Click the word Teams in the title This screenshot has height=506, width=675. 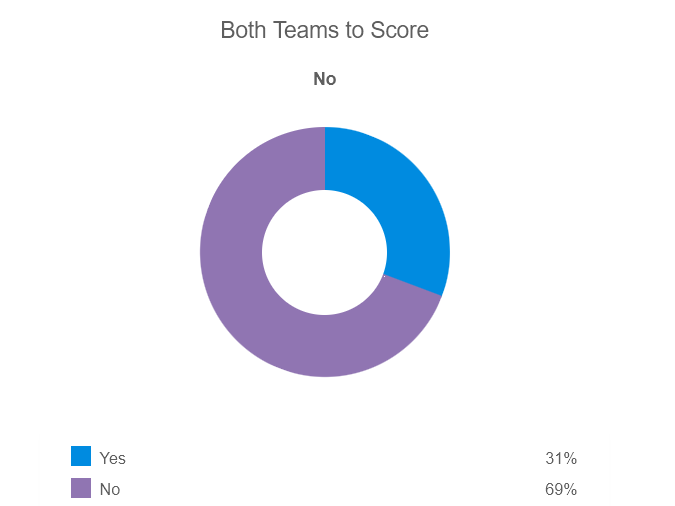(x=305, y=30)
